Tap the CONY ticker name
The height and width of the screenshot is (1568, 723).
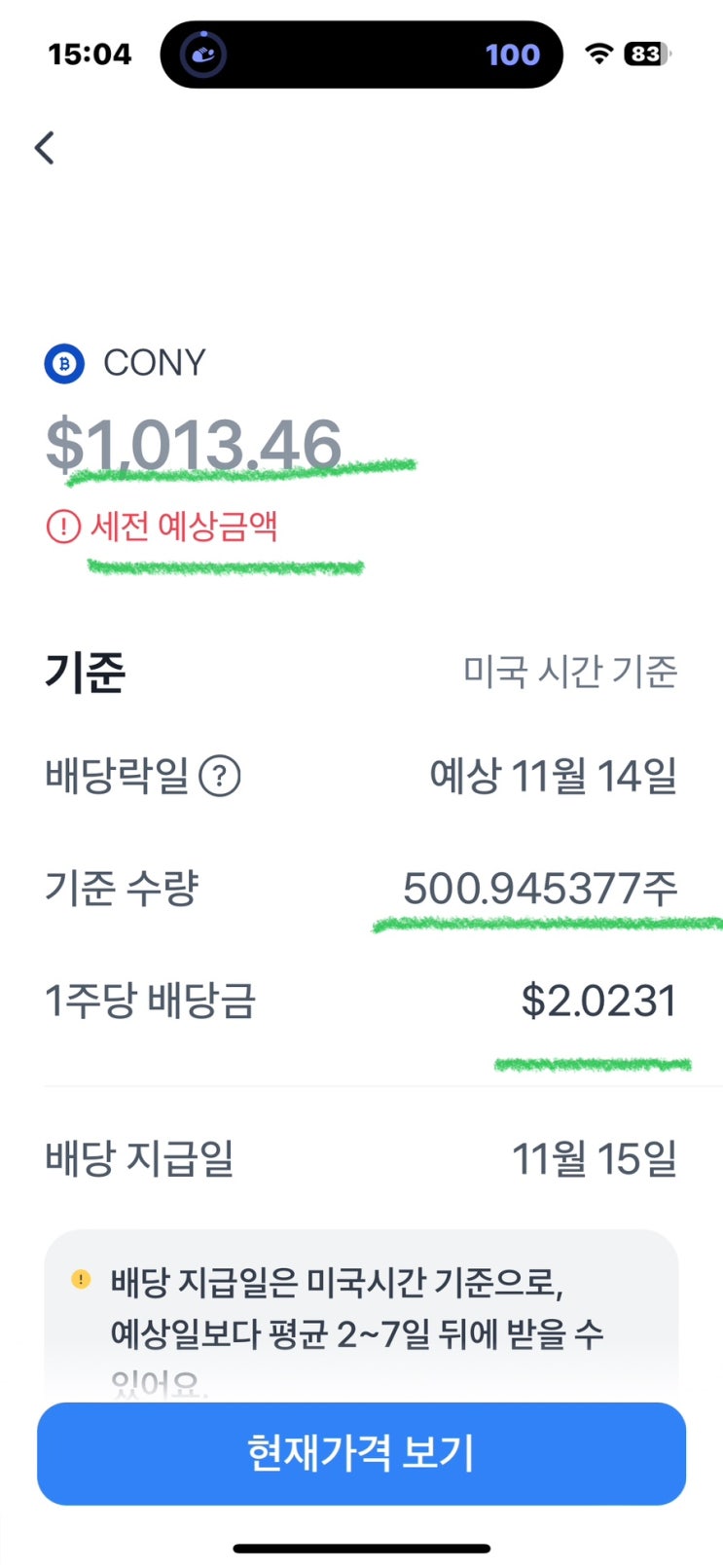155,363
